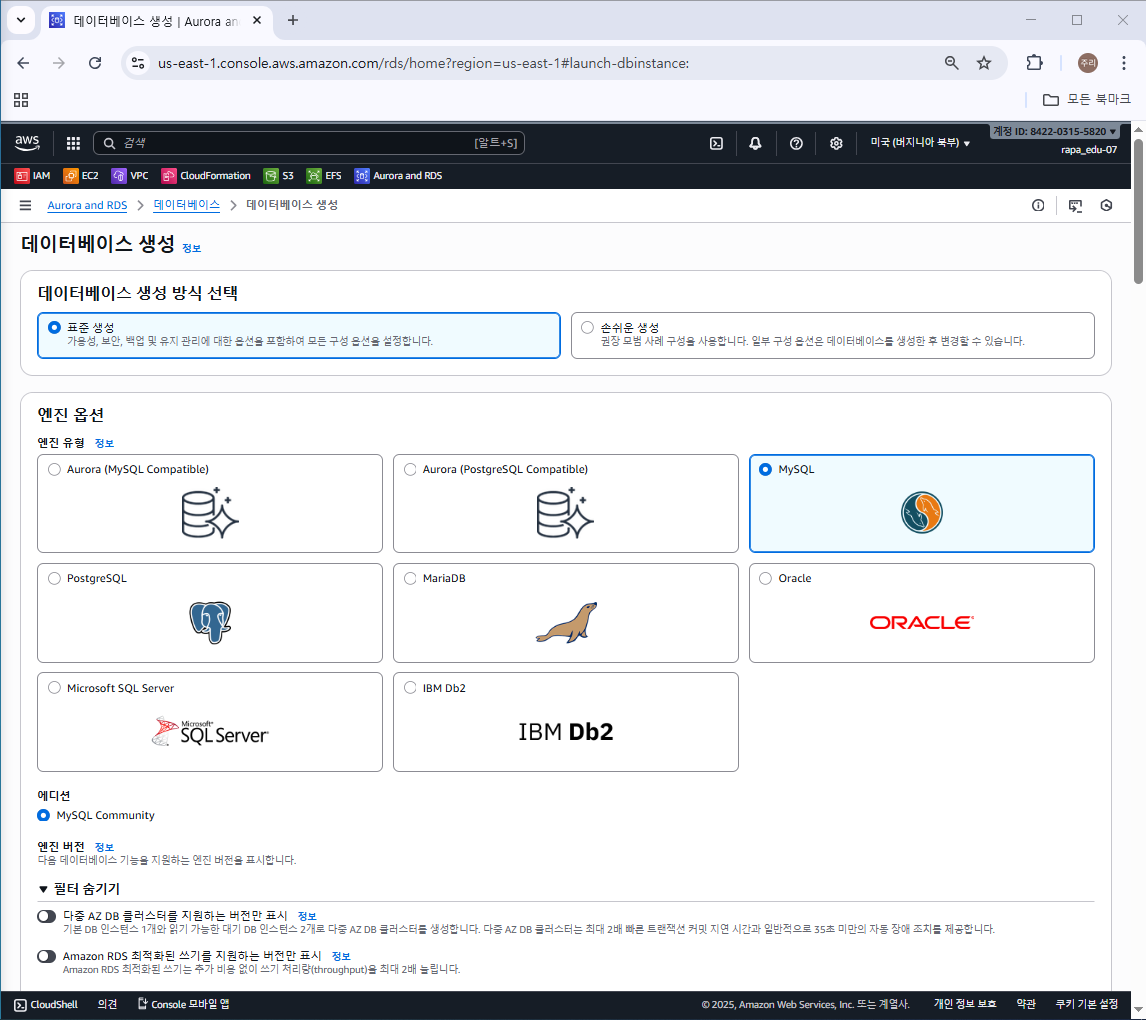Collapse the 필터 숨기기 section
The image size is (1147, 1020).
pos(79,889)
